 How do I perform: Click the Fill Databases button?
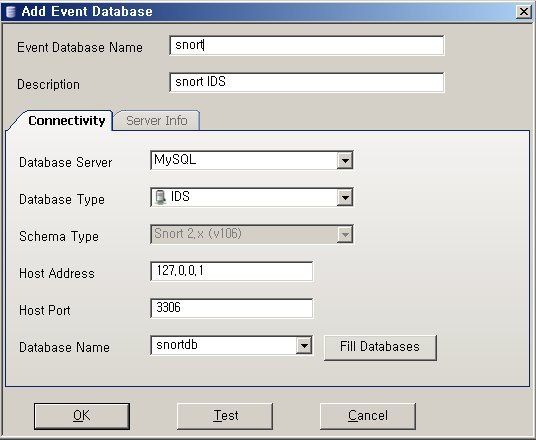click(380, 347)
